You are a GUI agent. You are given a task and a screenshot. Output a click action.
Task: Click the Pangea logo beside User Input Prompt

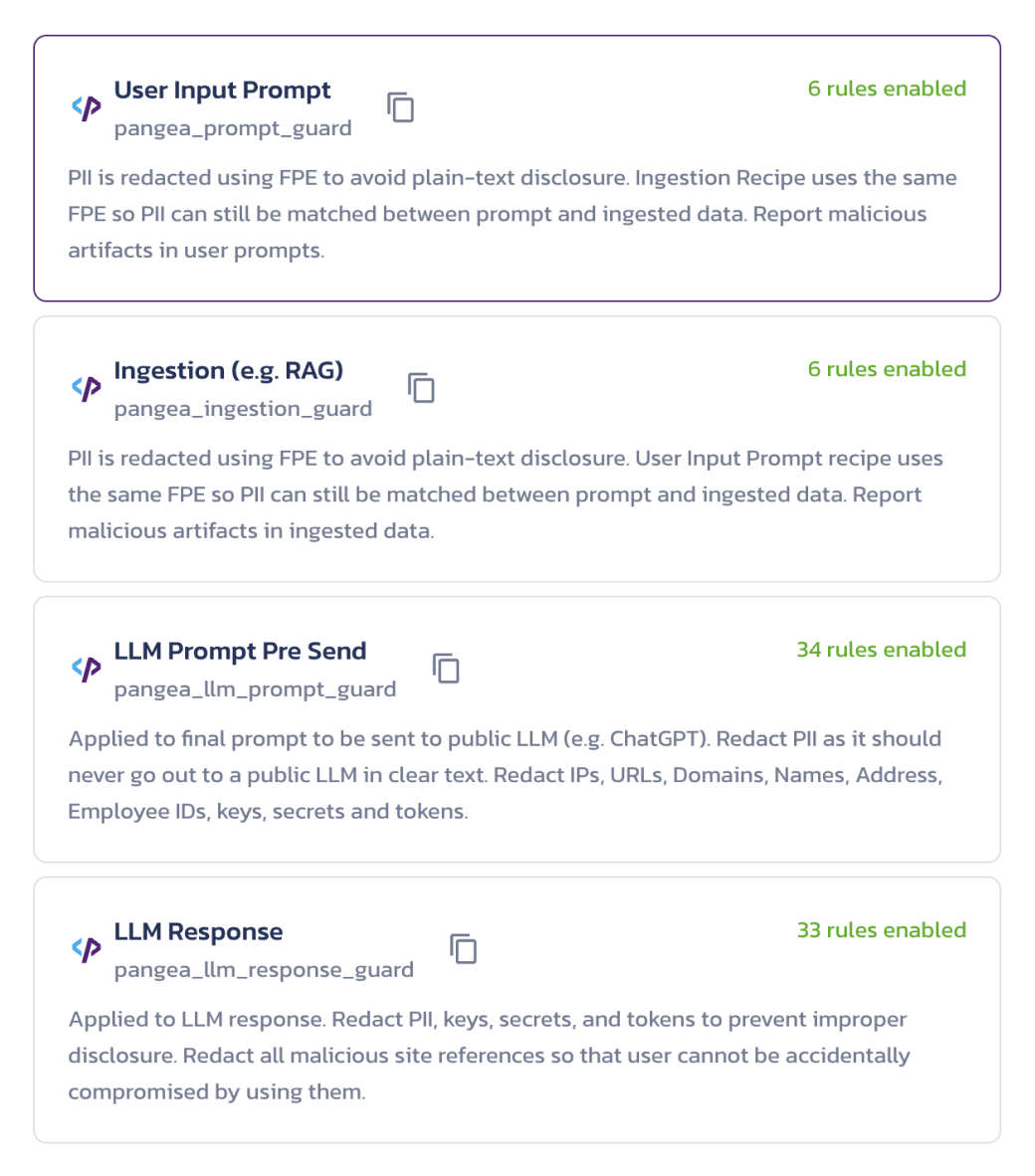(x=87, y=107)
